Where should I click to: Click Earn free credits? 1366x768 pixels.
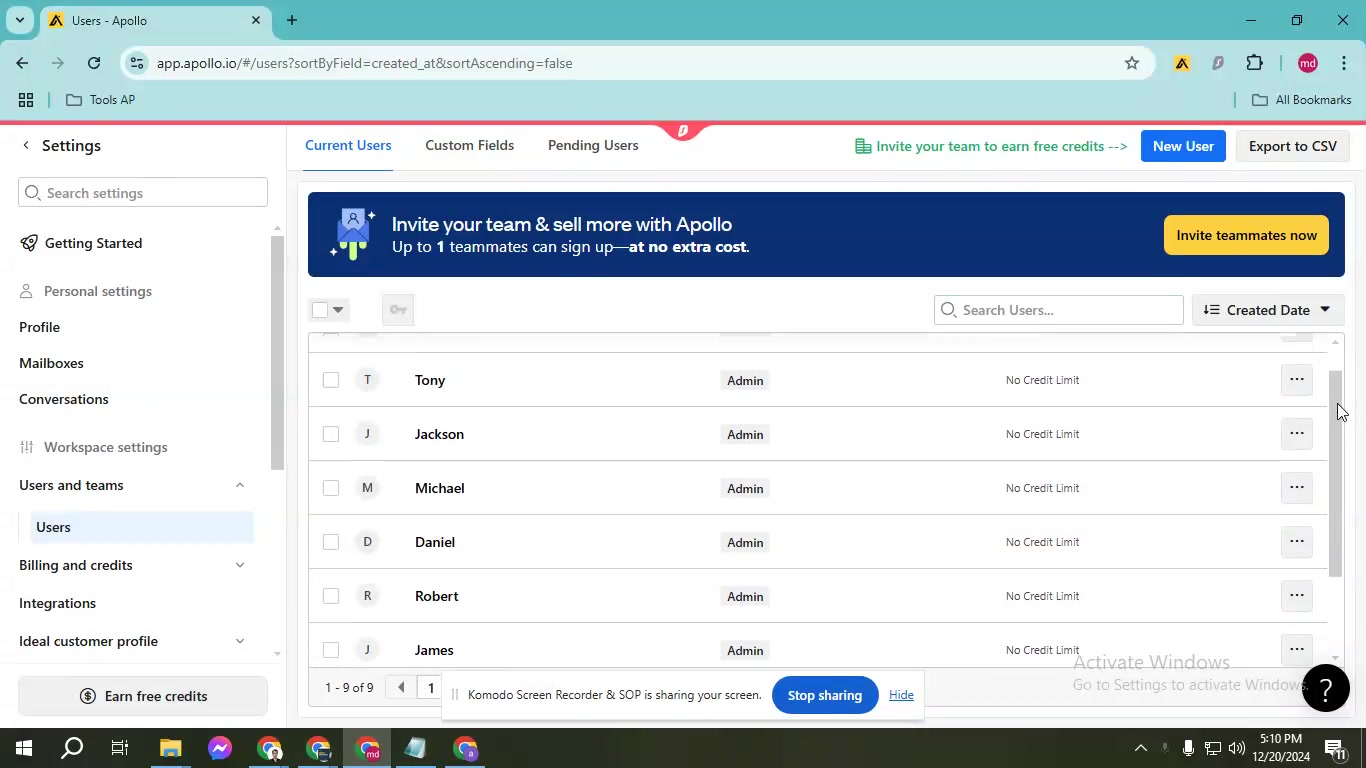pos(143,696)
